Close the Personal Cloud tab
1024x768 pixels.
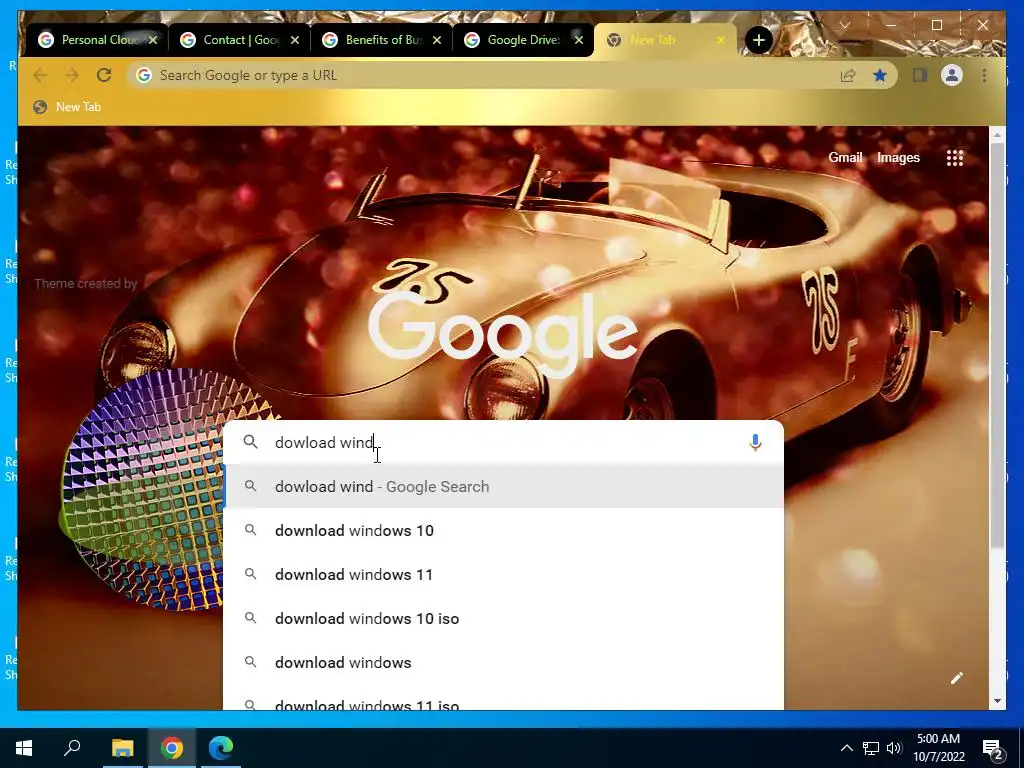[x=153, y=40]
